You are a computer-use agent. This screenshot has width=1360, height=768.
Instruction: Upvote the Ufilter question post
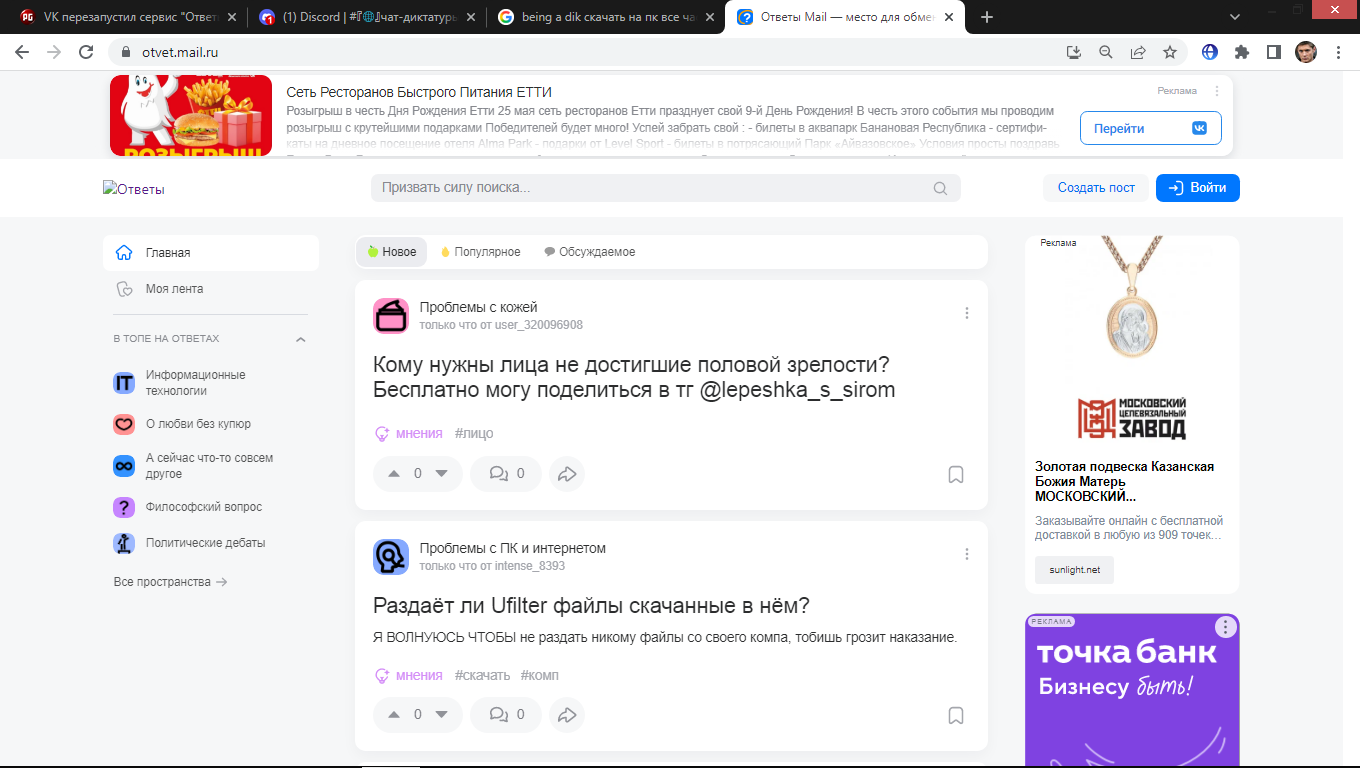click(x=394, y=715)
